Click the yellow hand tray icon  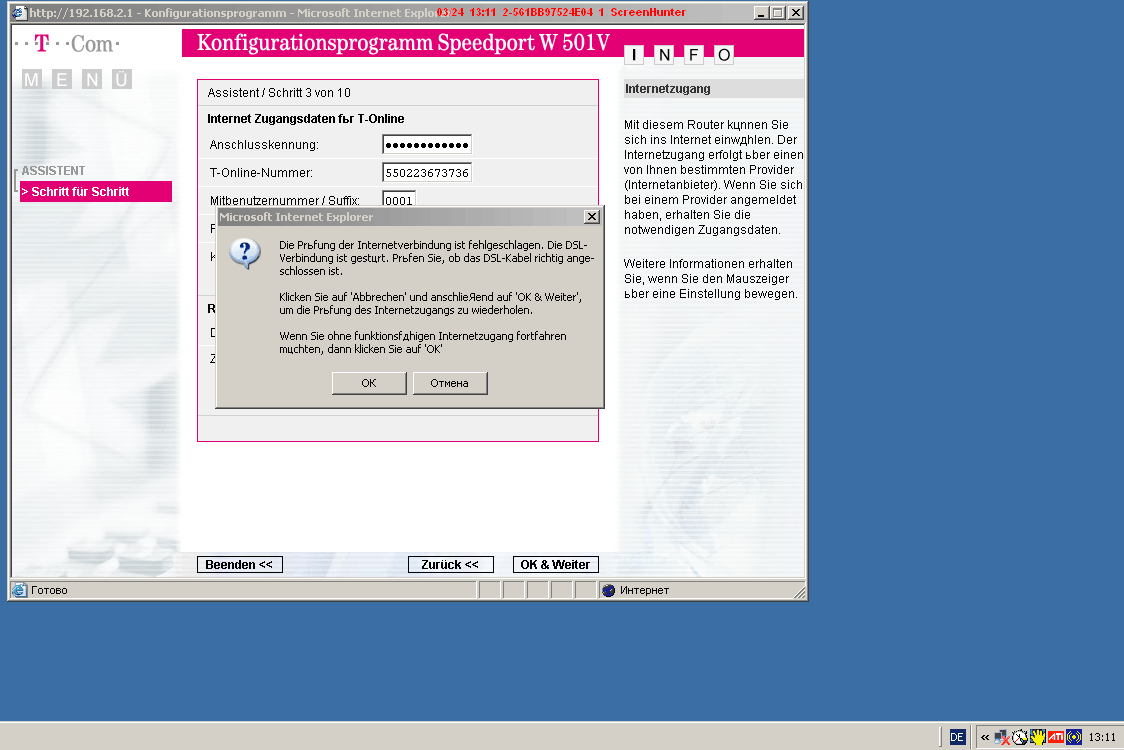[1037, 736]
